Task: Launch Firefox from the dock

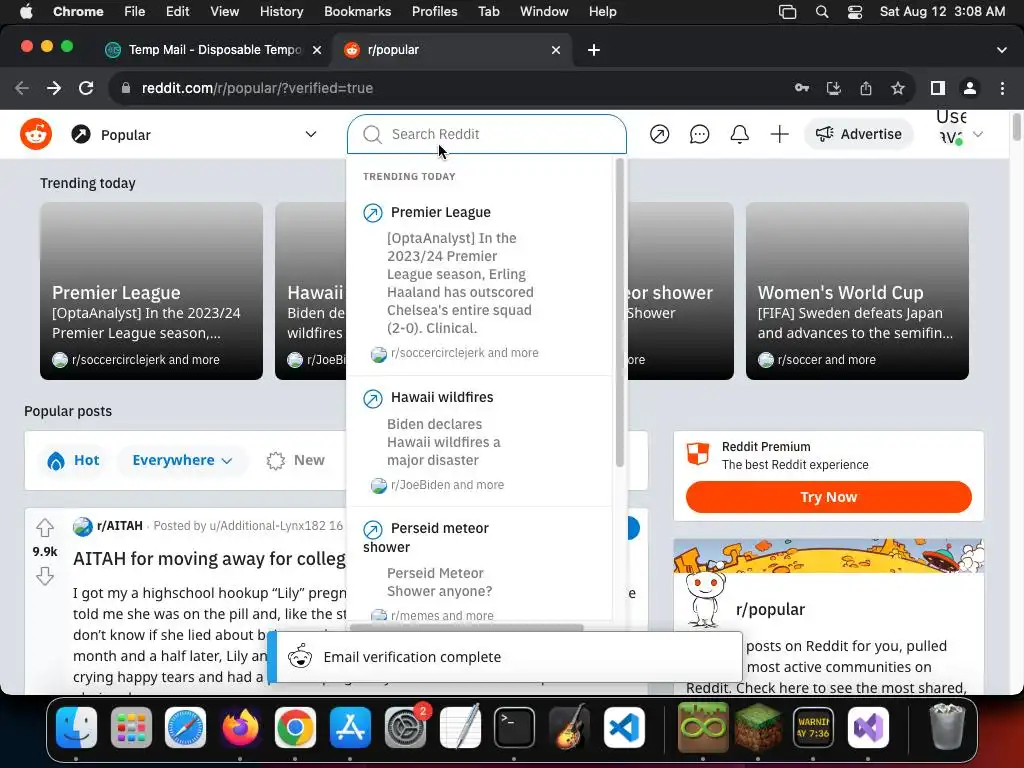Action: pyautogui.click(x=240, y=727)
